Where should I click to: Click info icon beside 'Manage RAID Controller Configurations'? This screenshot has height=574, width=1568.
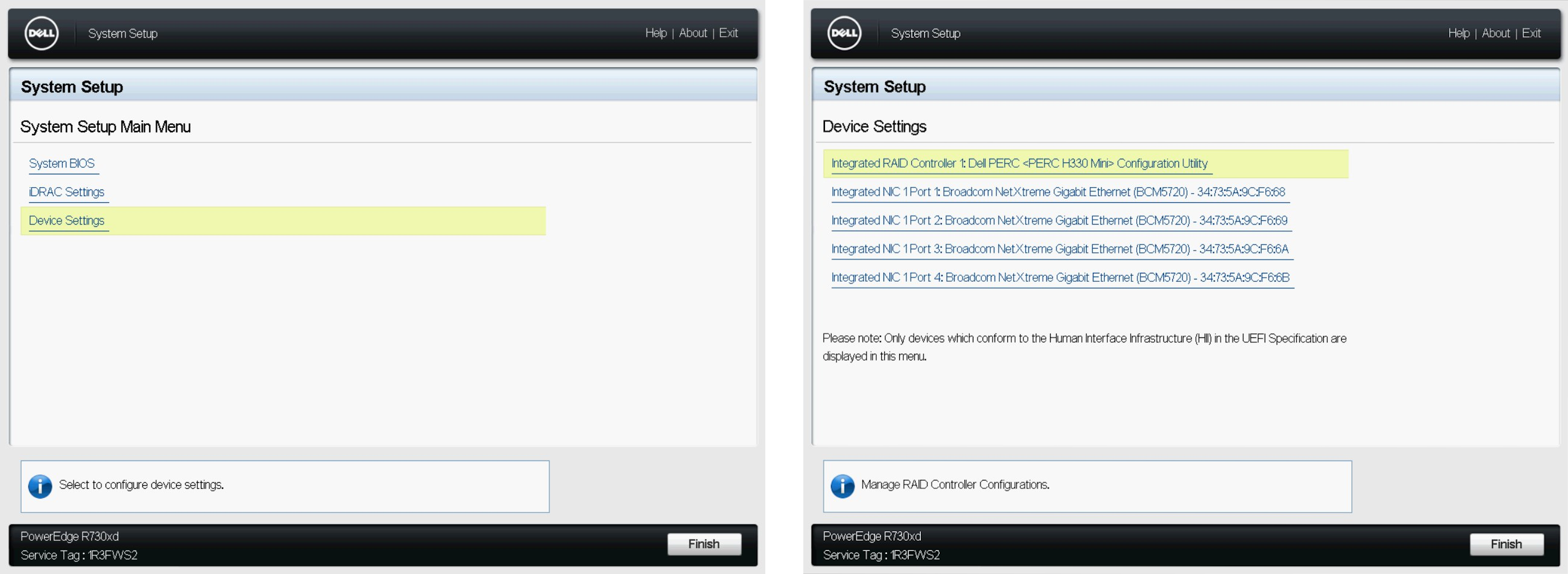click(842, 486)
